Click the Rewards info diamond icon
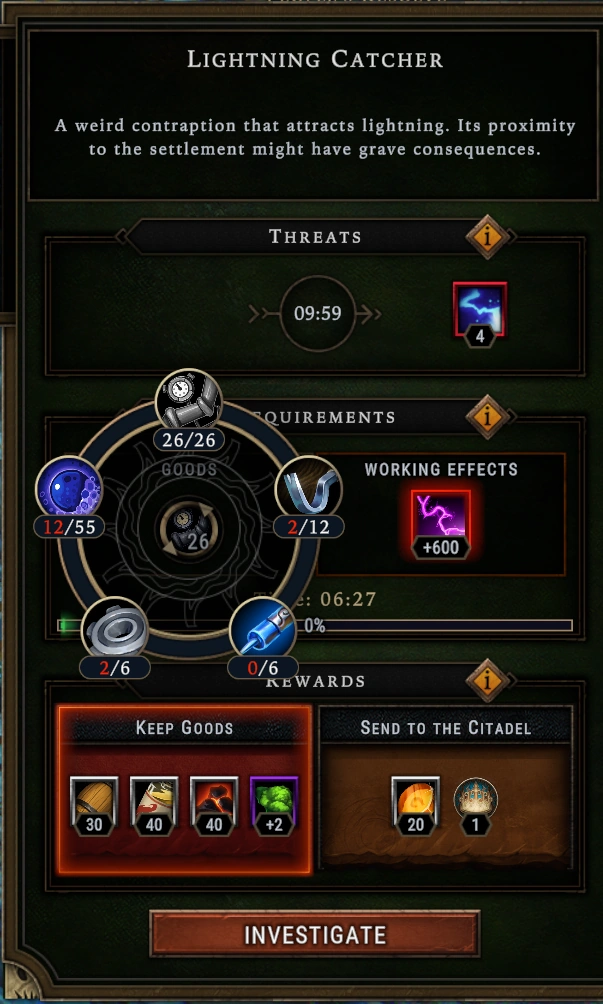Viewport: 603px width, 1004px height. [x=488, y=681]
